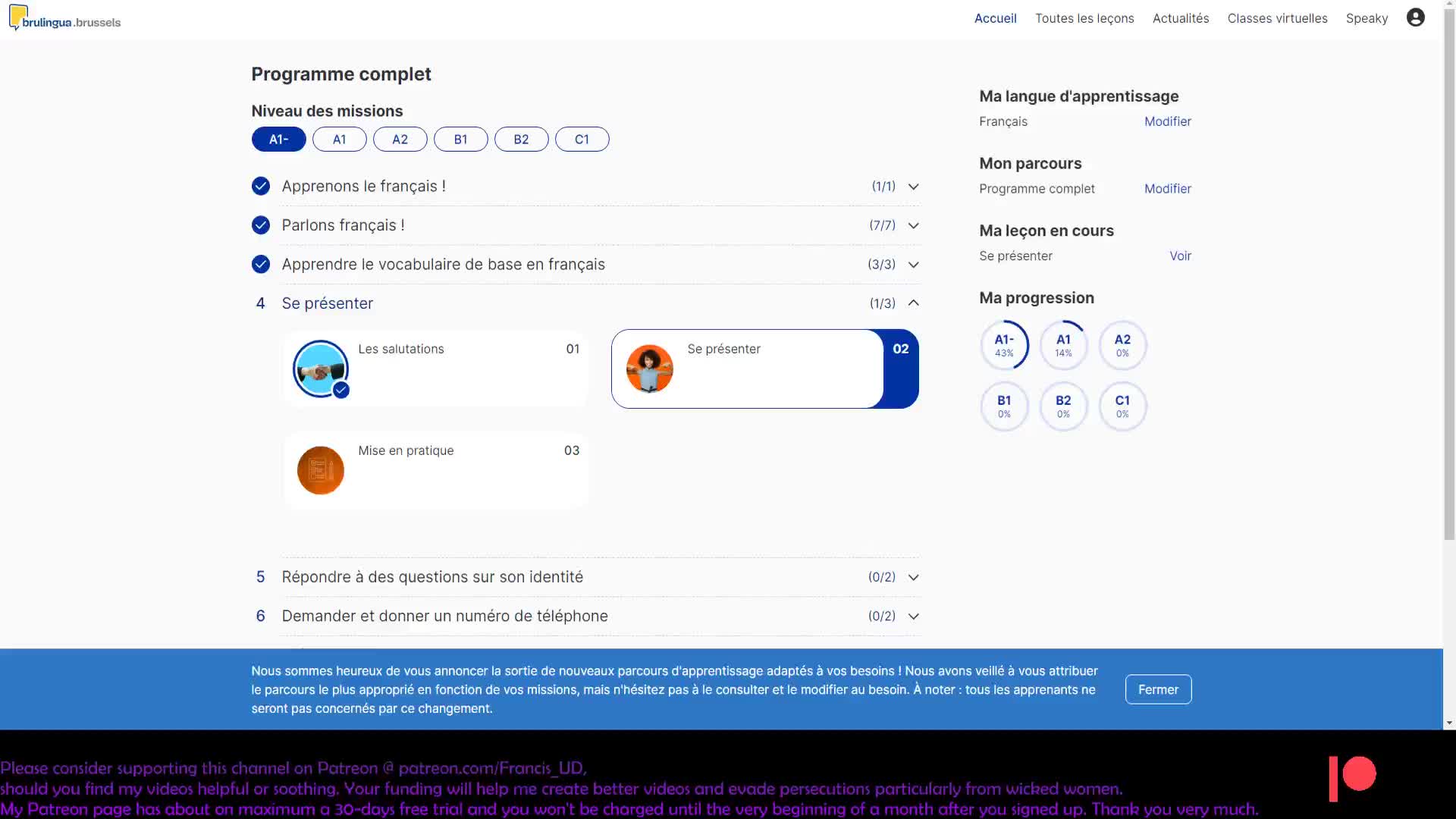Screen dimensions: 1456x819
Task: Open Actualités menu item
Action: [1181, 18]
